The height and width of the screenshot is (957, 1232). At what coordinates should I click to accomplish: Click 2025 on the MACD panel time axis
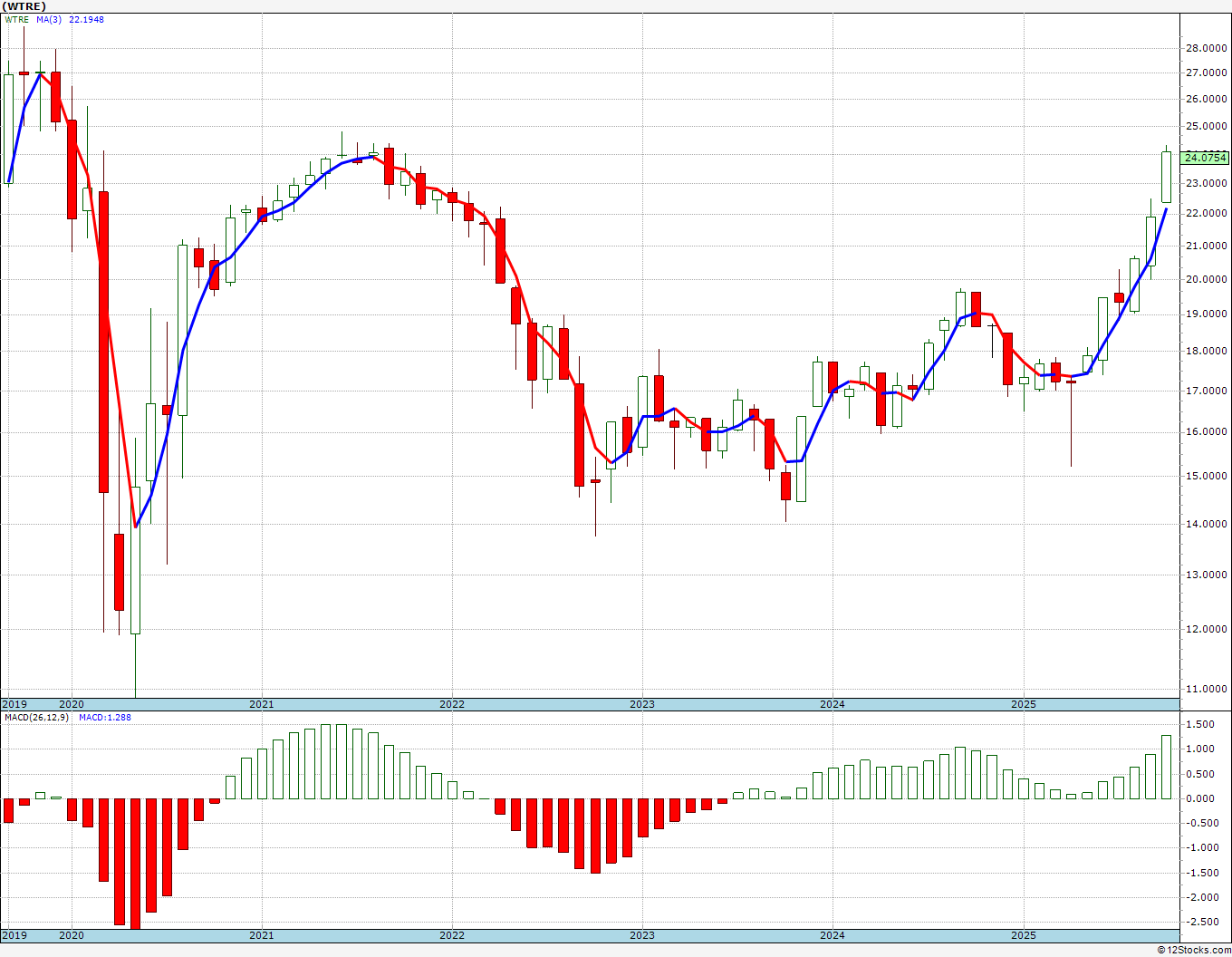1024,935
